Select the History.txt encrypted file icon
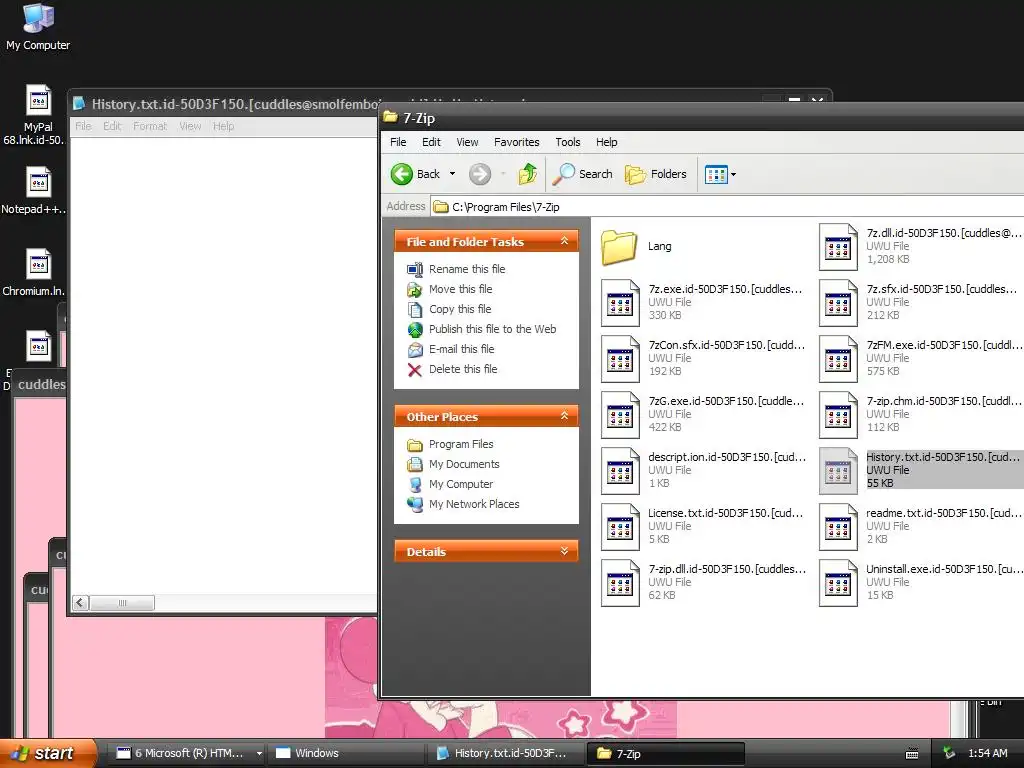 [838, 471]
